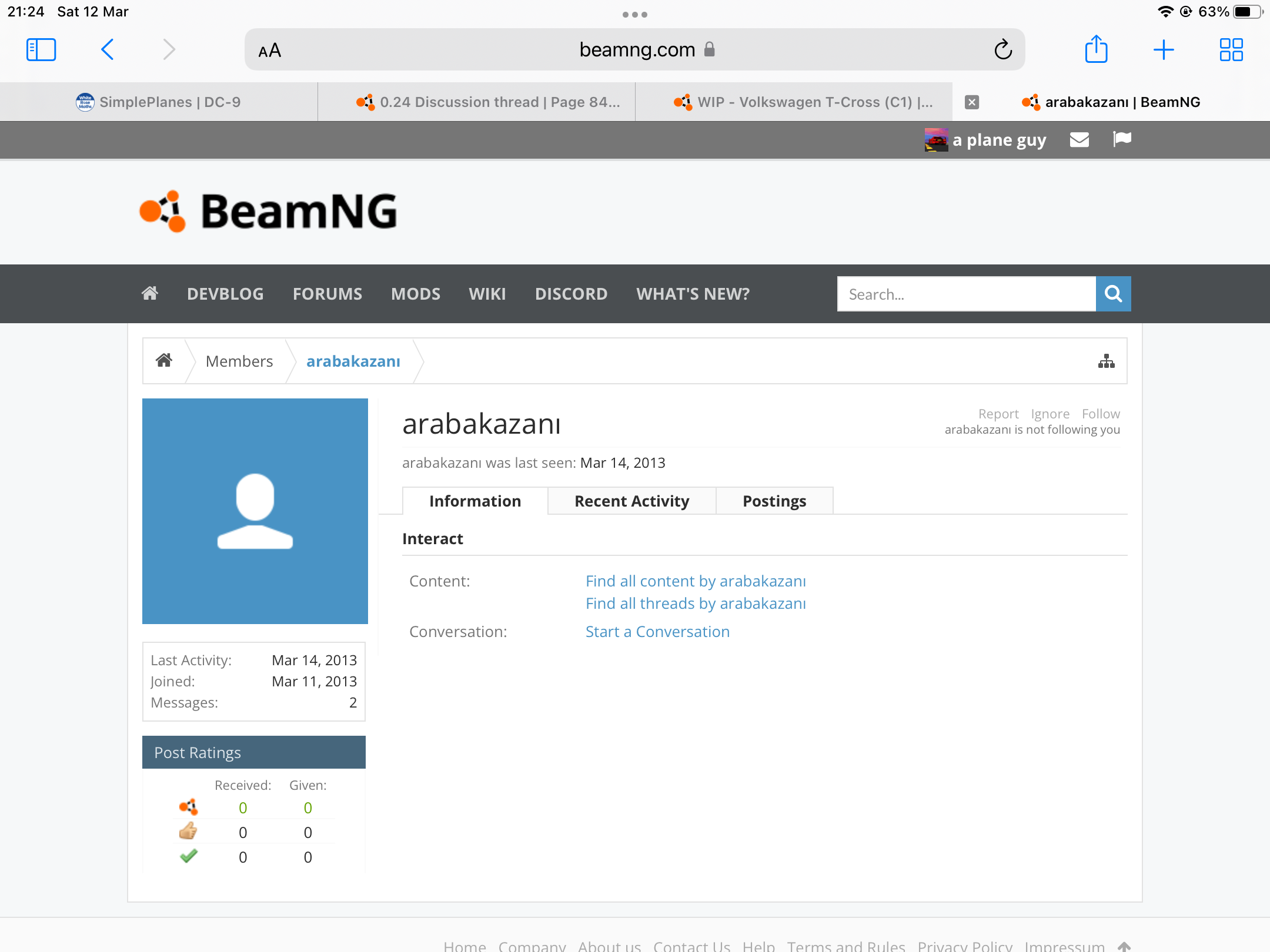Screen dimensions: 1270x952
Task: Switch to the SimplePlanes DC-9 tab
Action: (x=159, y=102)
